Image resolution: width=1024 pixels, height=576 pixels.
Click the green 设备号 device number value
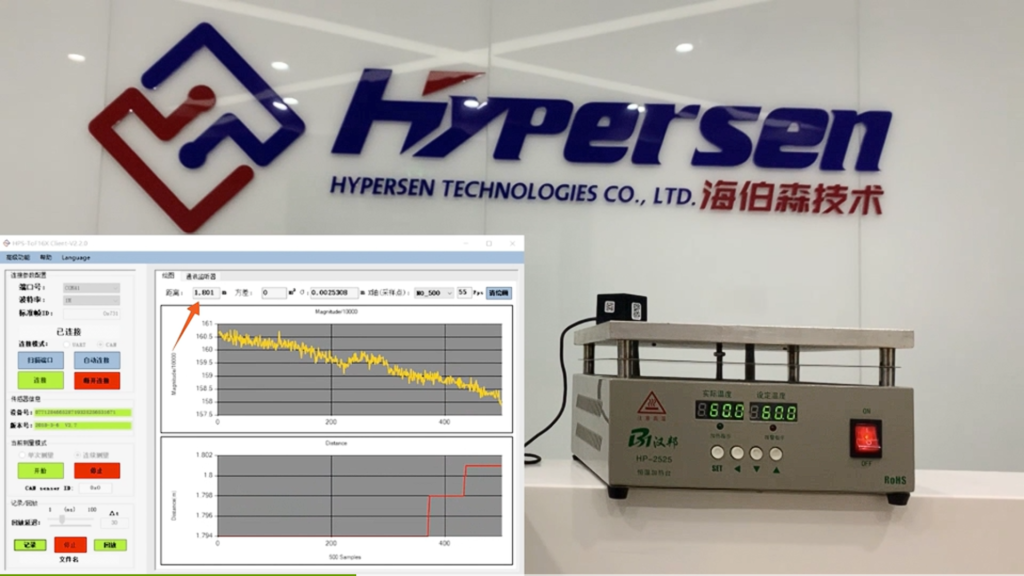(83, 412)
